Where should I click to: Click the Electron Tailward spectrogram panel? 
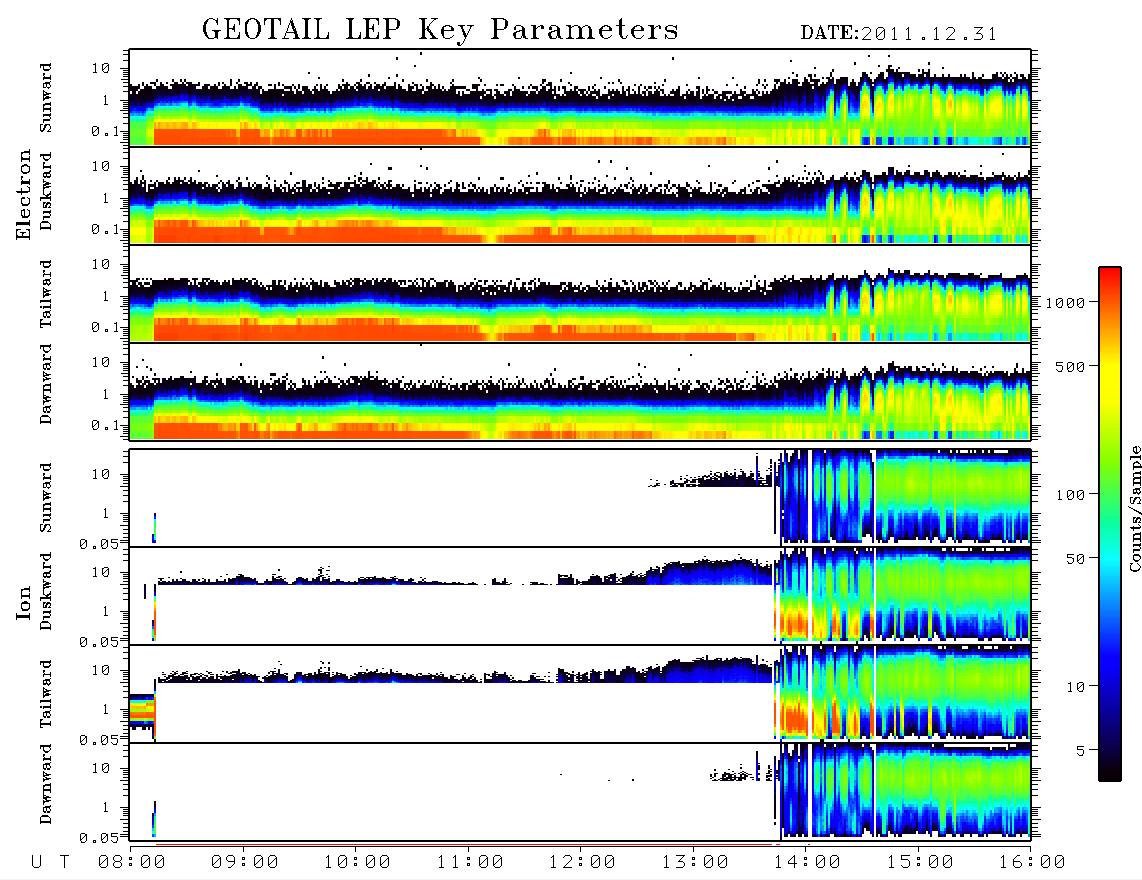click(580, 294)
